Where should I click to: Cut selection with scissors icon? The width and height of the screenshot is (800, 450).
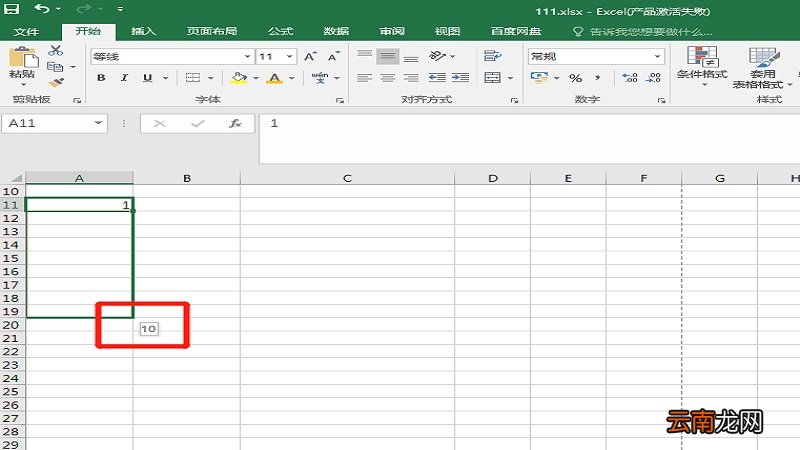pos(56,51)
